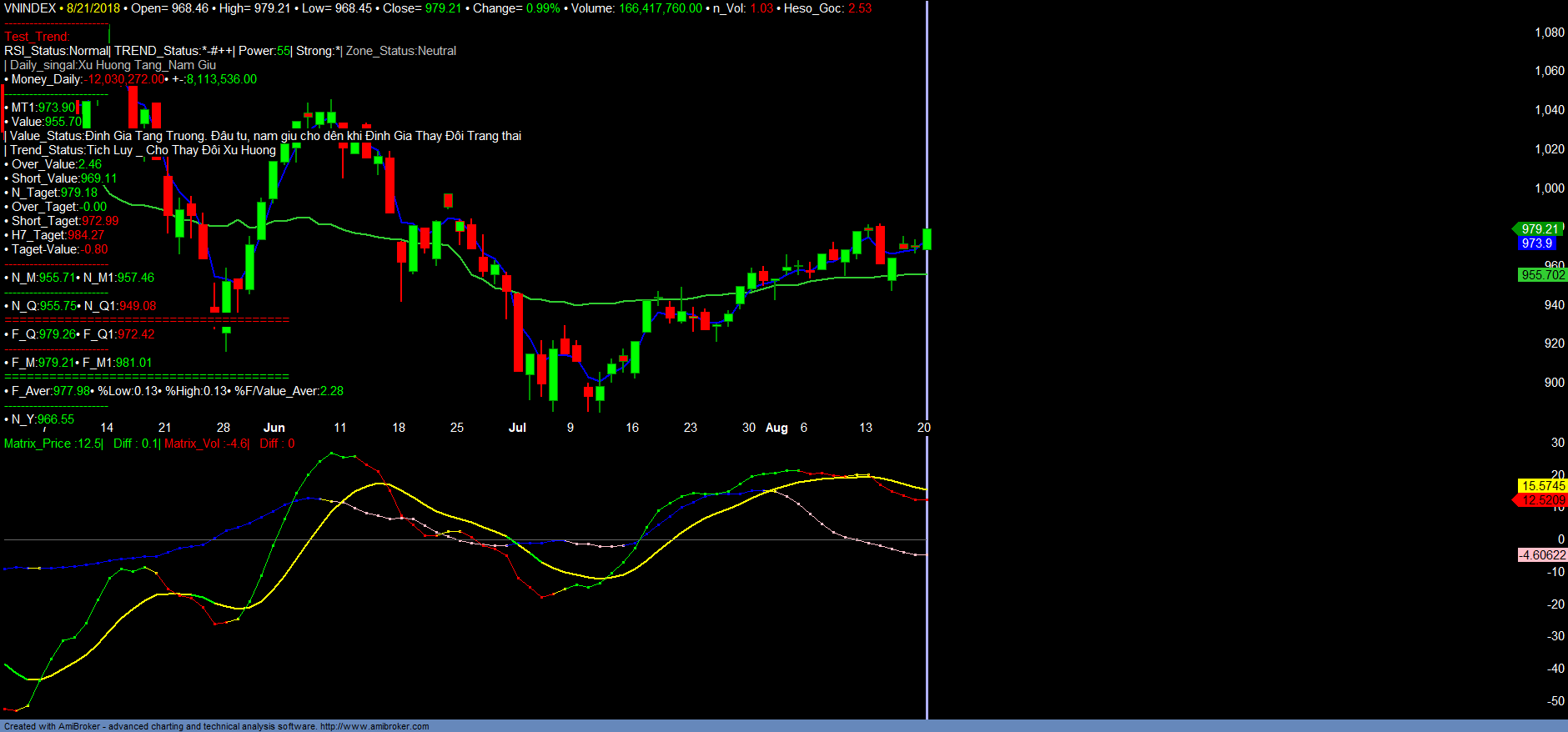Image resolution: width=1568 pixels, height=732 pixels.
Task: Select the F_Aver:977.98 readout line
Action: coord(50,391)
